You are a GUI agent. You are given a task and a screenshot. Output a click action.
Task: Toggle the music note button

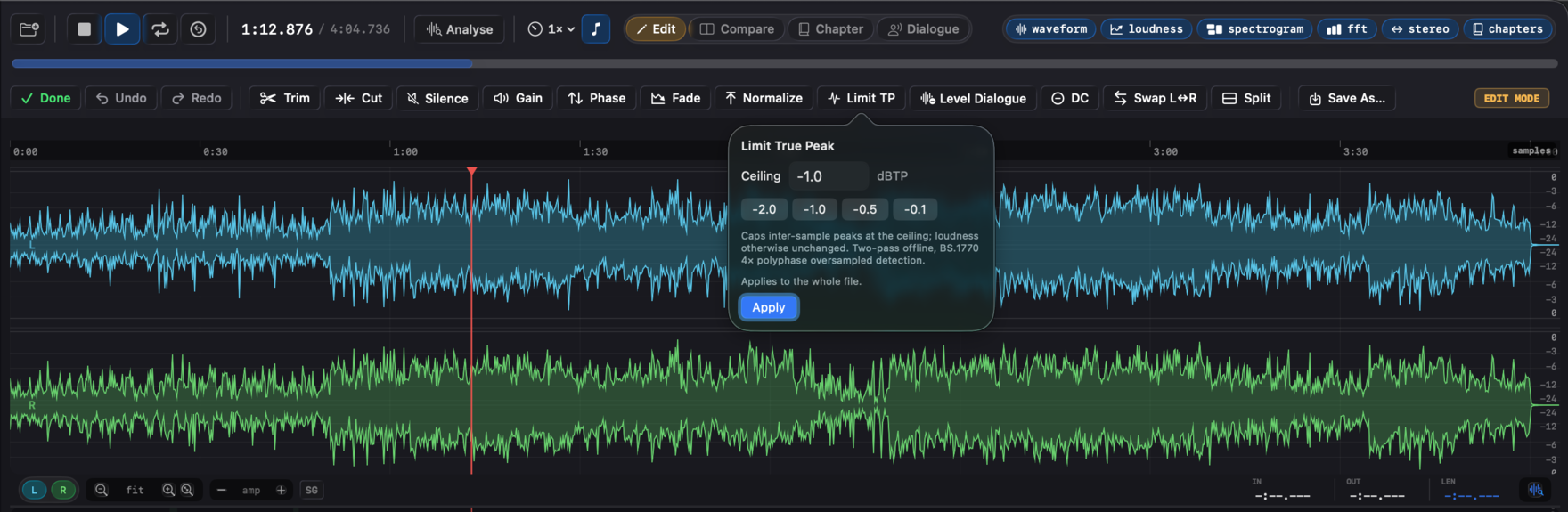point(596,29)
